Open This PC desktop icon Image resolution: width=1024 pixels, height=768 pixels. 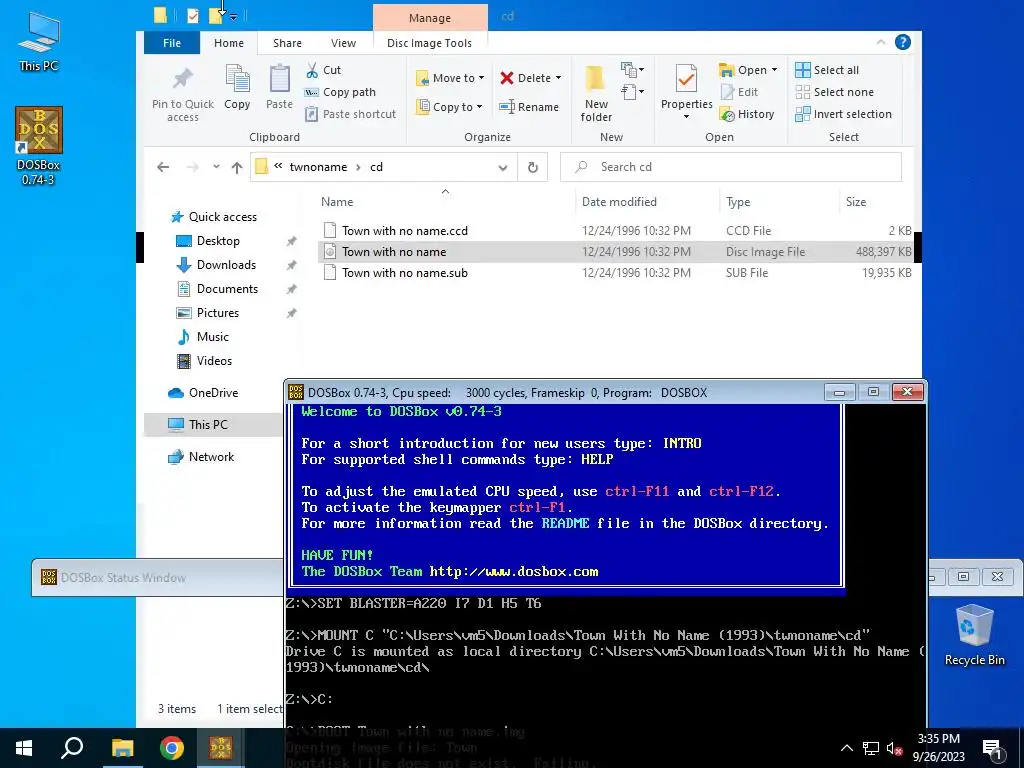pos(39,41)
